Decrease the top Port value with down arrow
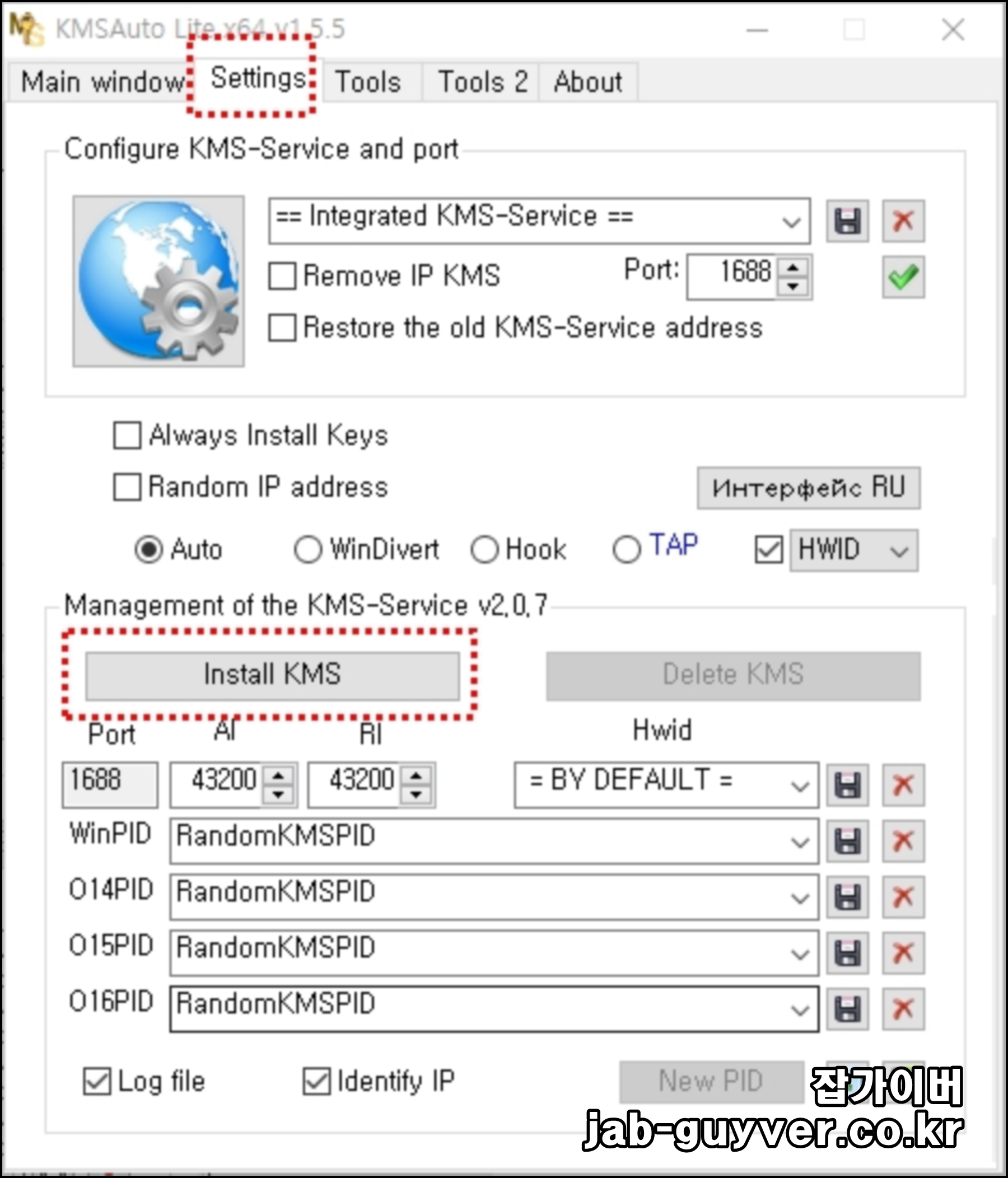The height and width of the screenshot is (1178, 1008). 792,287
